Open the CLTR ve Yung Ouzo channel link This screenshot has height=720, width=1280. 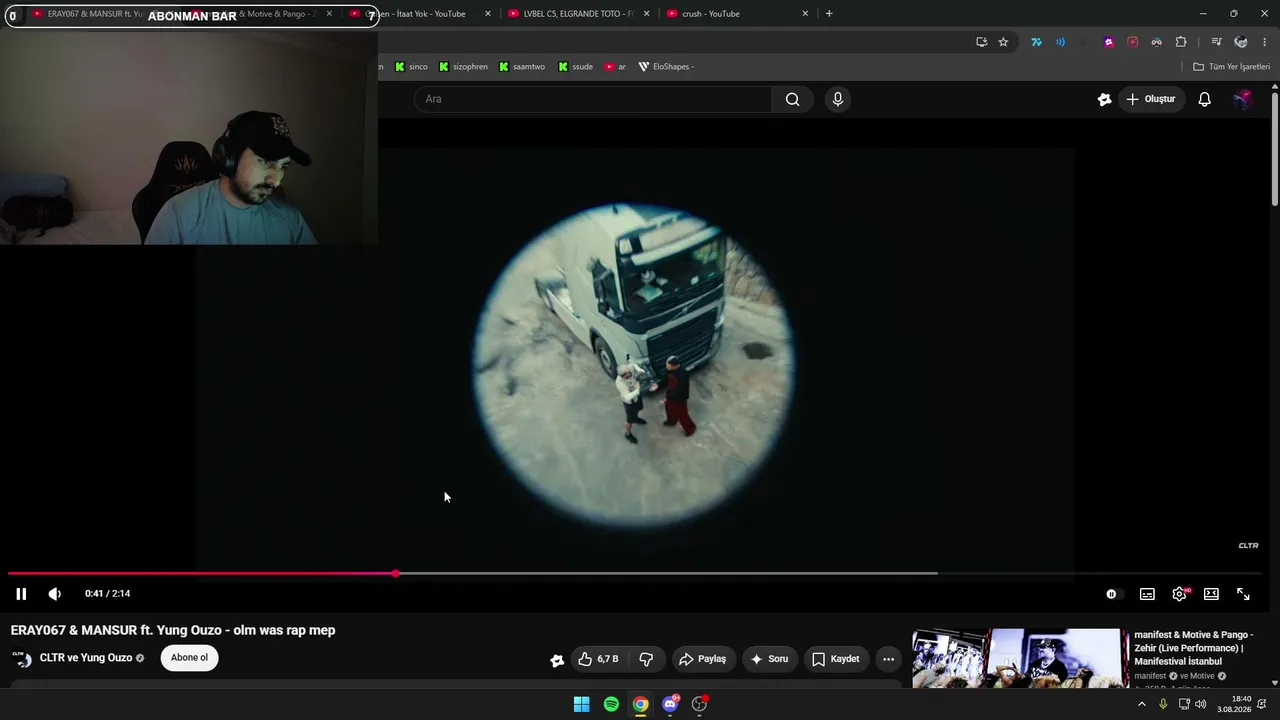(86, 658)
